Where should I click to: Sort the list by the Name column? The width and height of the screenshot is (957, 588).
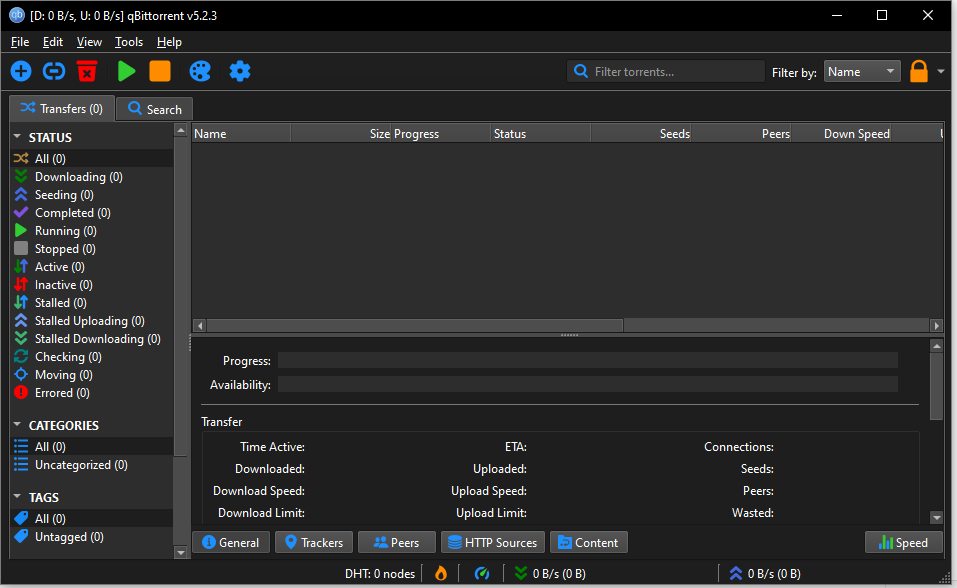click(242, 134)
